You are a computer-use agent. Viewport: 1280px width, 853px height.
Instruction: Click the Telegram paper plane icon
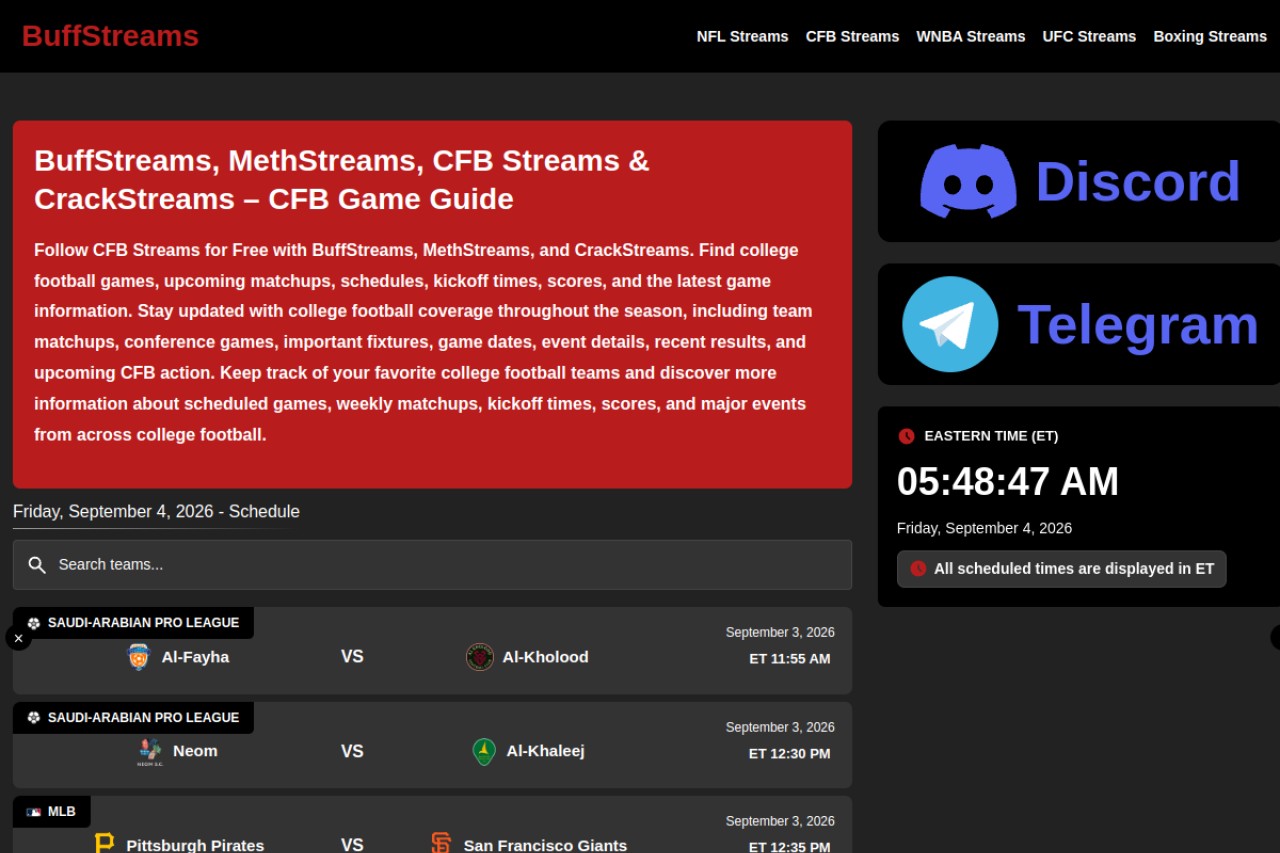tap(950, 324)
